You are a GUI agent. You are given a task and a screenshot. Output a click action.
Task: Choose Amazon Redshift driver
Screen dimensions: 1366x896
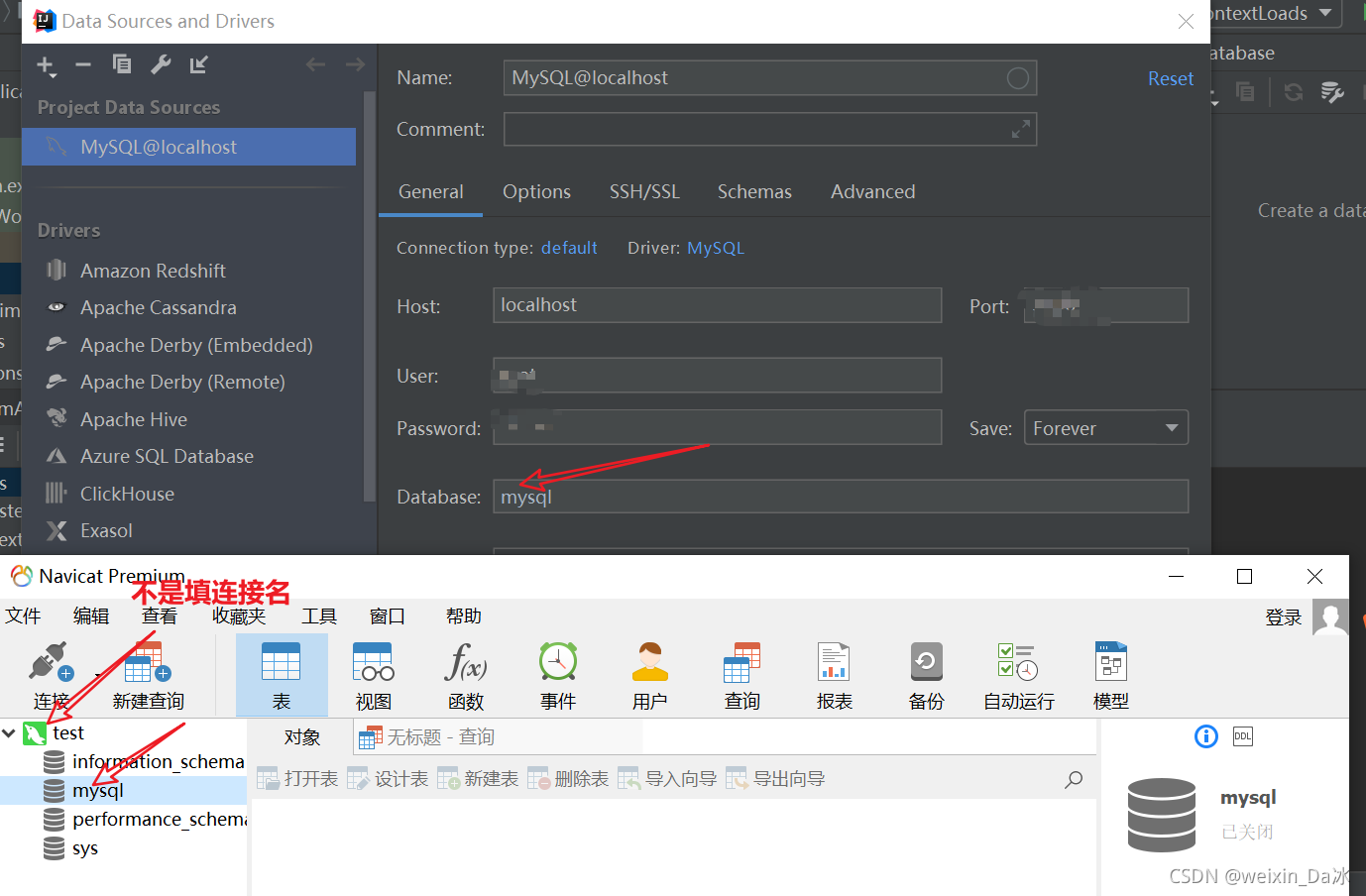(x=153, y=271)
